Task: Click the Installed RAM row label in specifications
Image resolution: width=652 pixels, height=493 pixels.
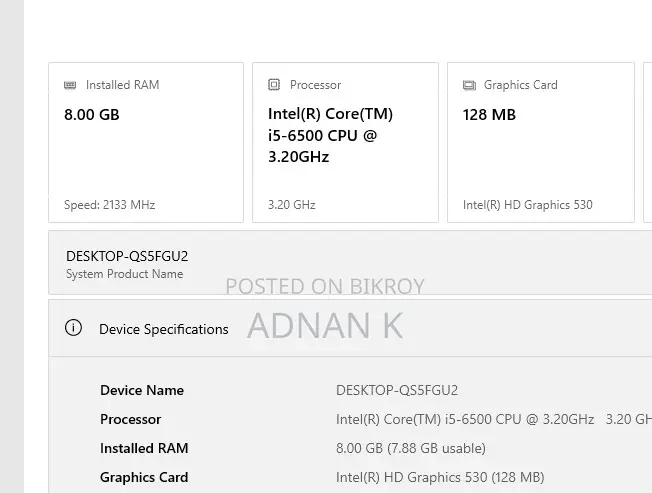Action: pos(144,449)
